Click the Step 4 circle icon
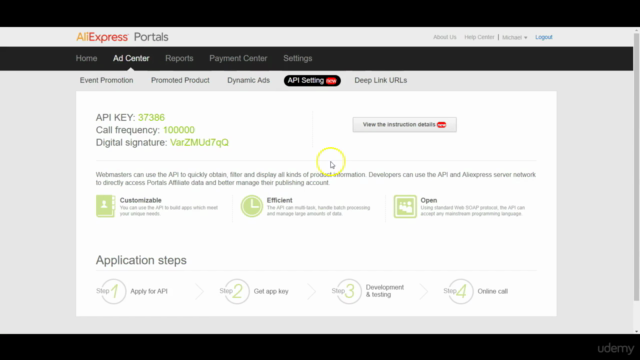This screenshot has width=640, height=360. [x=460, y=291]
